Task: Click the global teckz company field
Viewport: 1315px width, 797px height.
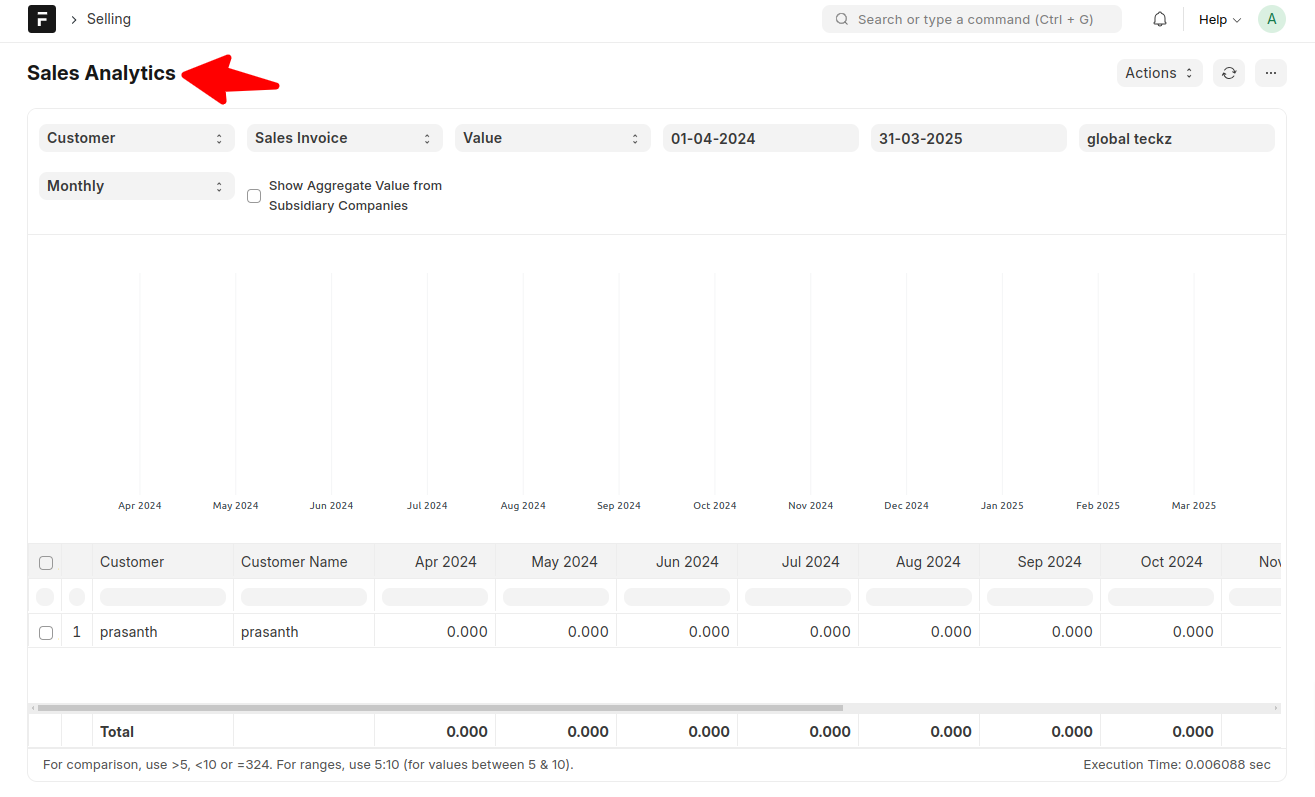Action: [1177, 138]
